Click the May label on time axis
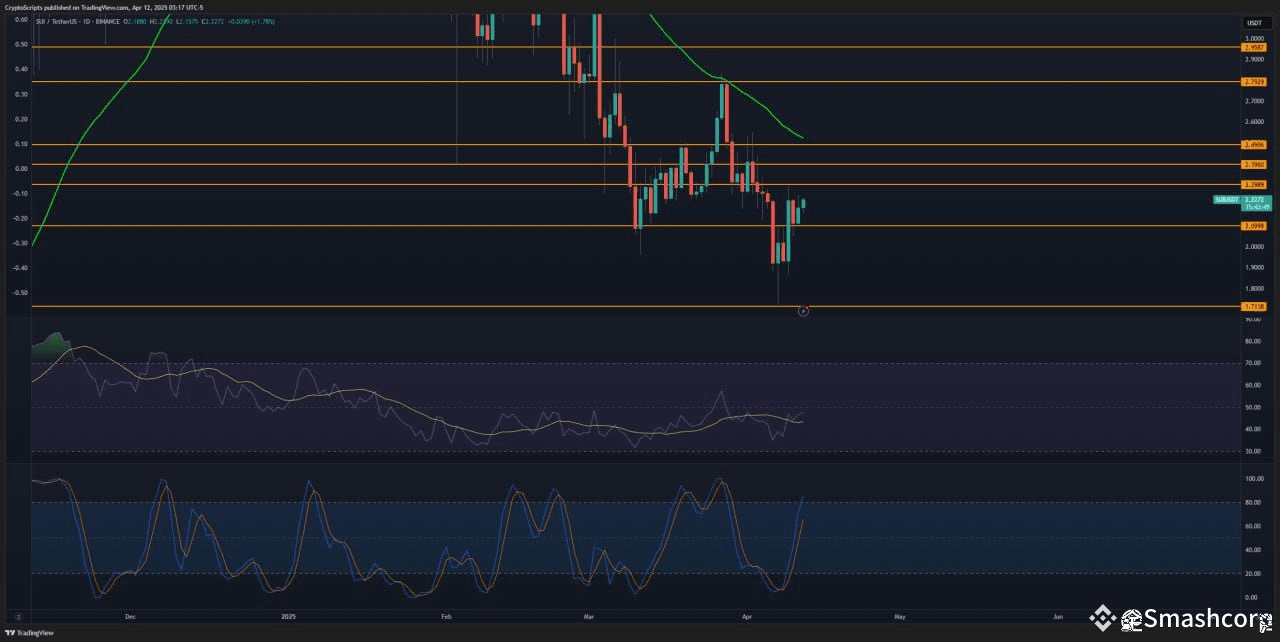 898,617
